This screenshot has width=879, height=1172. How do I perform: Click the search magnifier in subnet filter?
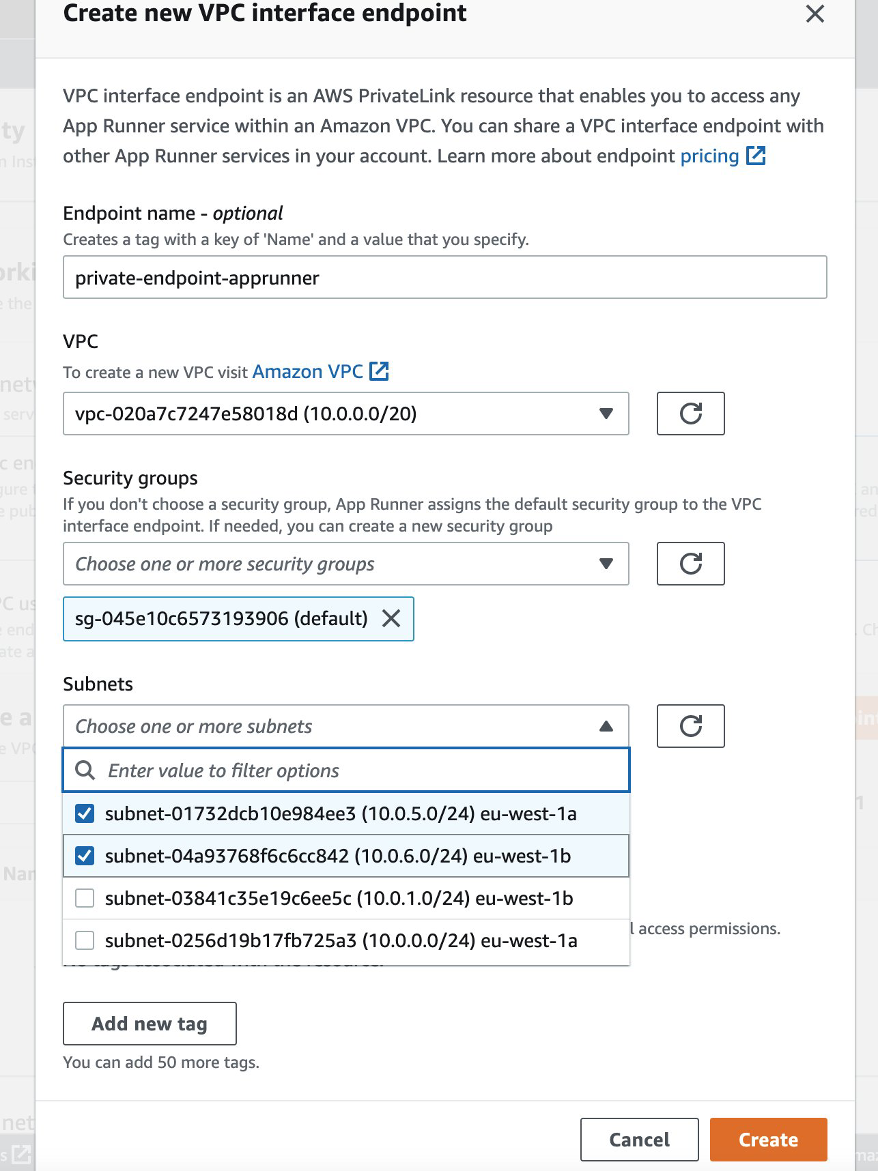[x=84, y=770]
